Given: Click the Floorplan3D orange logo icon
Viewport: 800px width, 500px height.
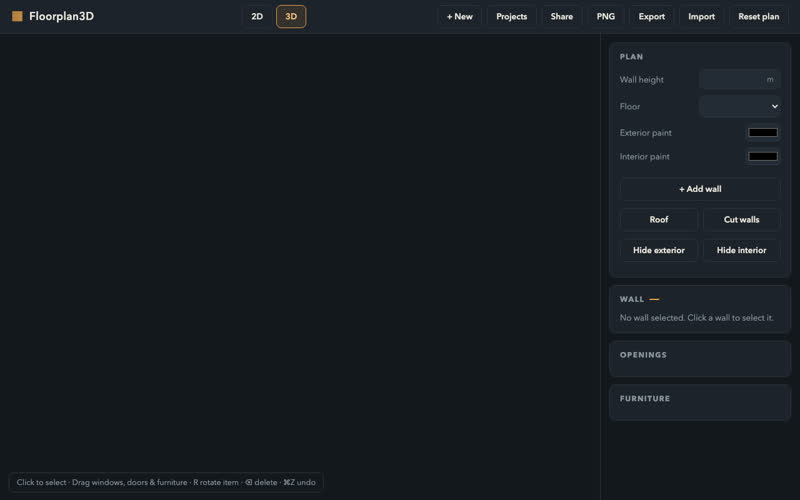Looking at the screenshot, I should pyautogui.click(x=17, y=16).
